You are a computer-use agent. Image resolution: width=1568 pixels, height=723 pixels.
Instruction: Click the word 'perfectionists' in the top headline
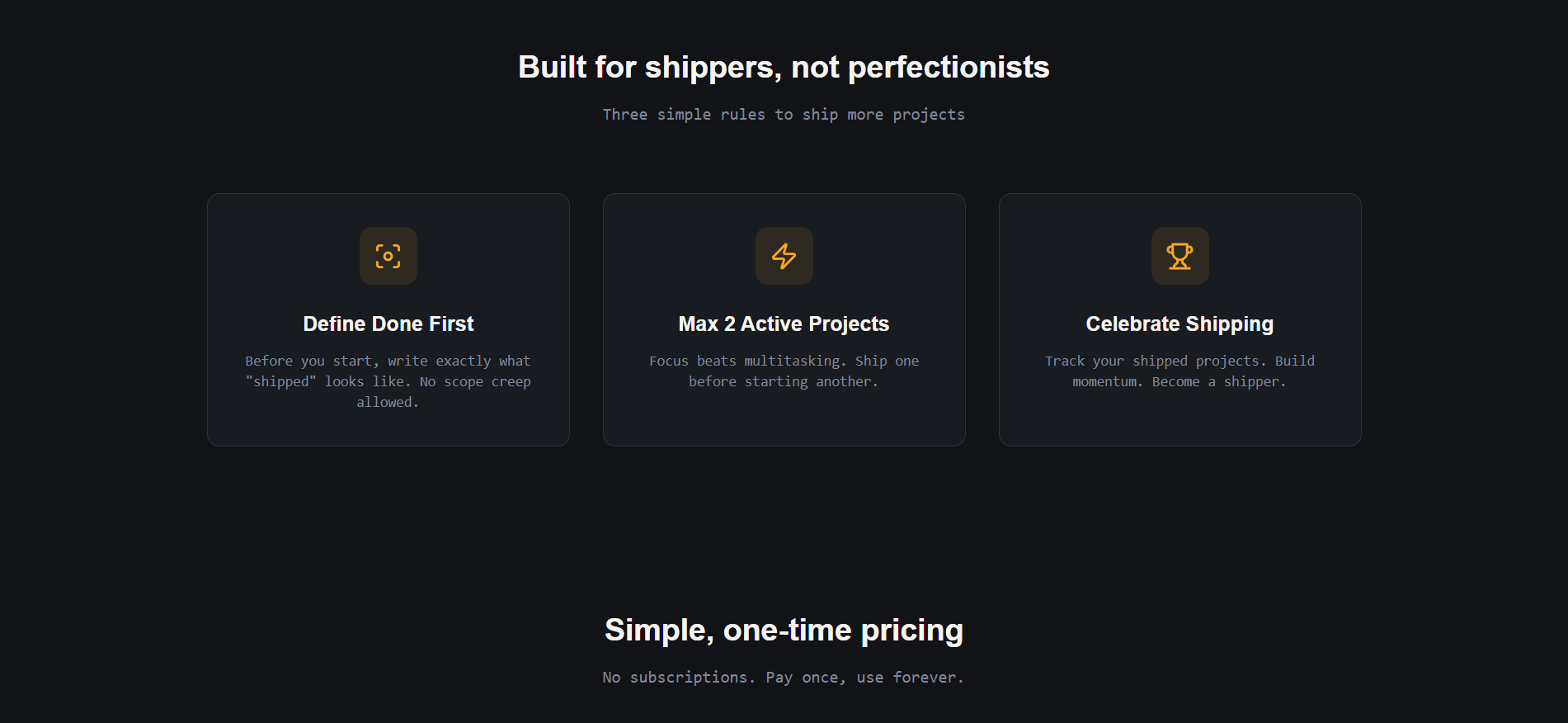coord(949,67)
